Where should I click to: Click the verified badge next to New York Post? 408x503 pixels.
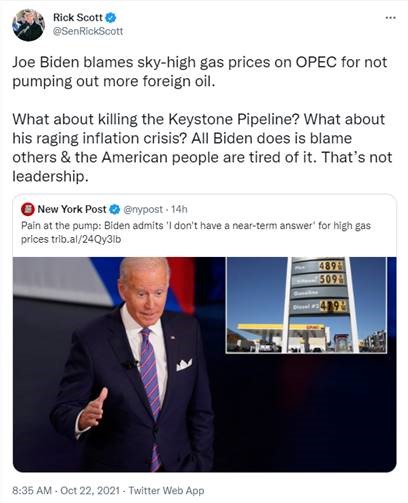(115, 209)
